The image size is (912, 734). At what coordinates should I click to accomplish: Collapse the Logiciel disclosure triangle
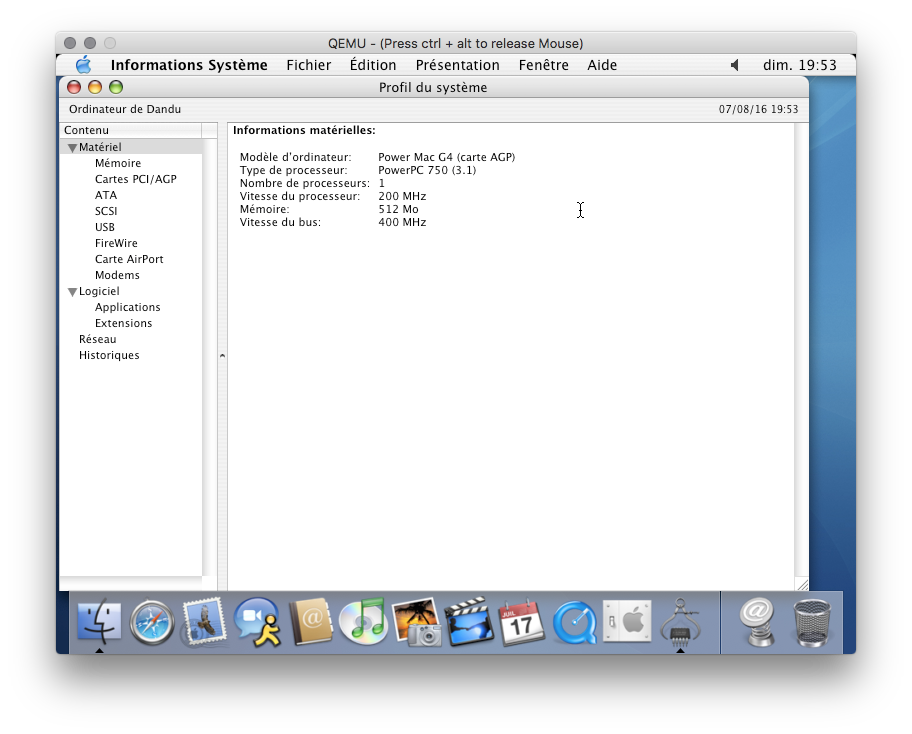(72, 292)
